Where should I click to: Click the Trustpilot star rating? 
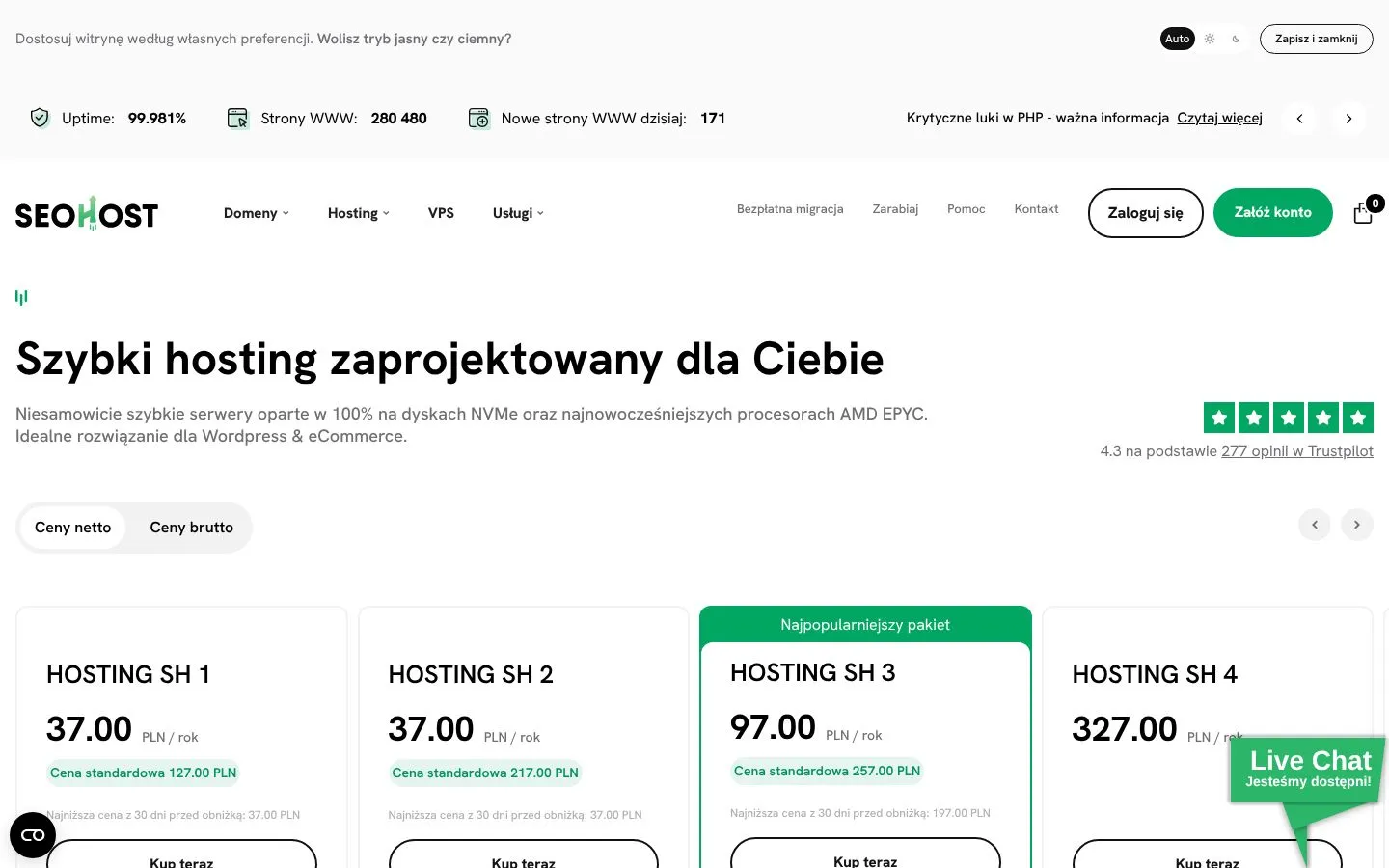point(1288,418)
